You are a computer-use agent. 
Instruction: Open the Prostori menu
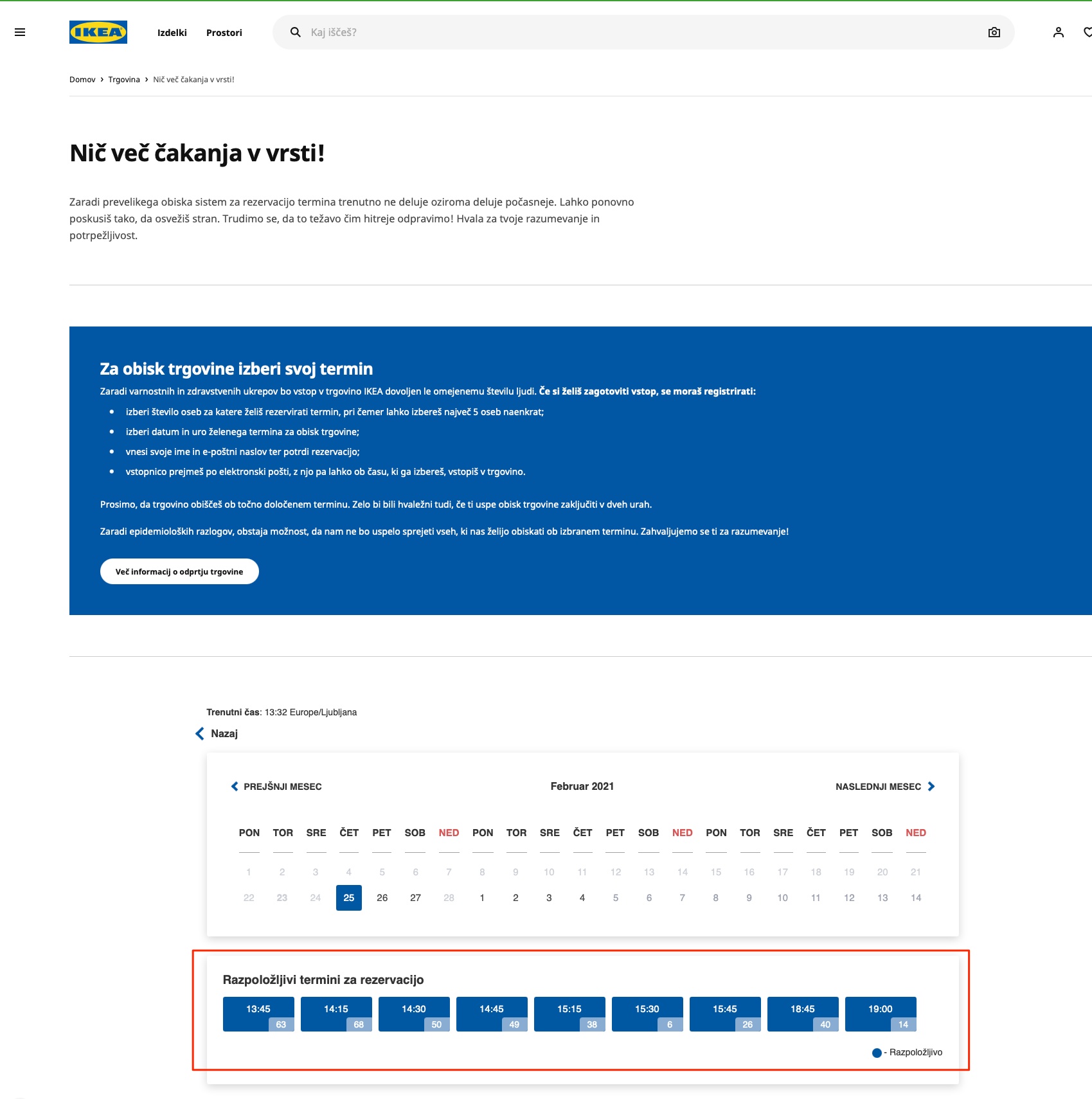[224, 33]
